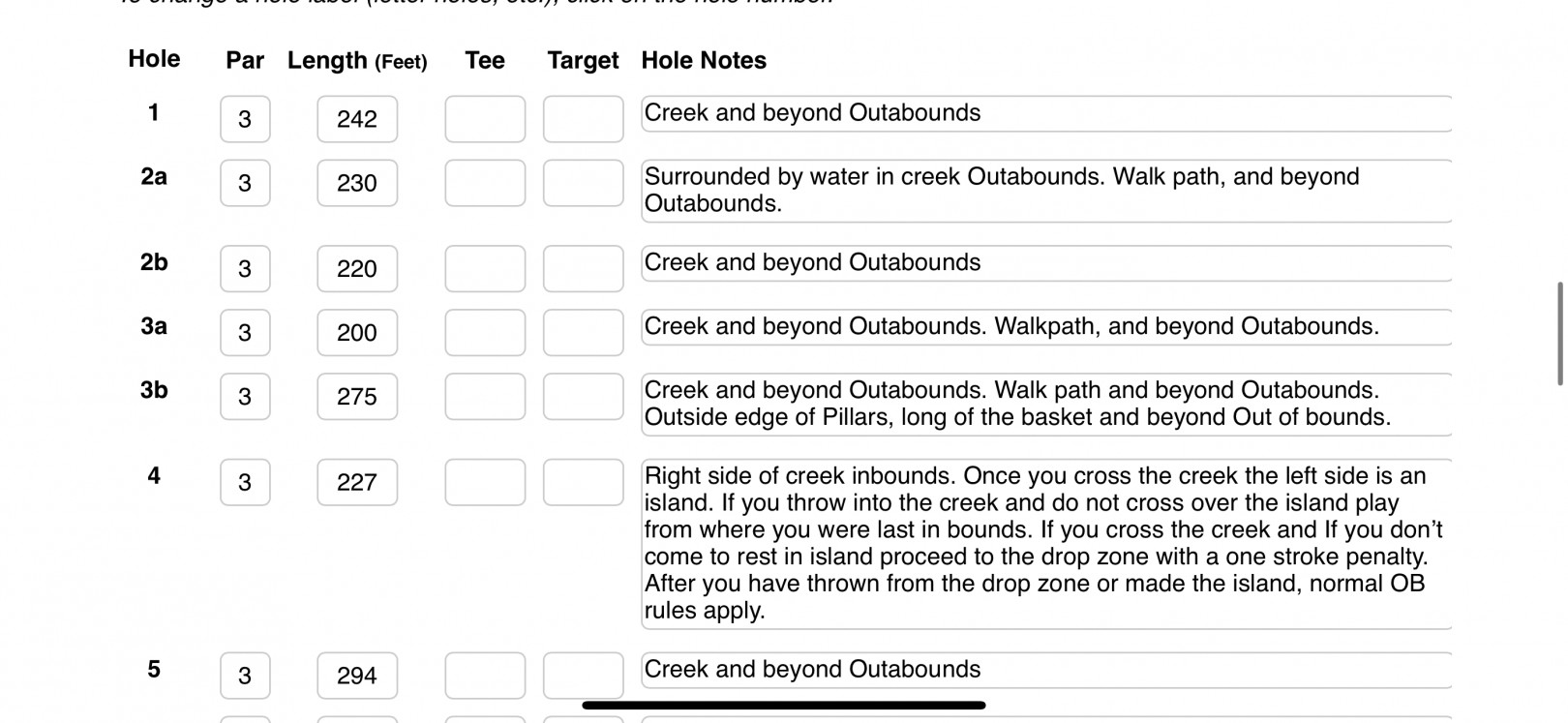Image resolution: width=1568 pixels, height=723 pixels.
Task: Click the Target field for hole 3b
Action: tap(583, 397)
